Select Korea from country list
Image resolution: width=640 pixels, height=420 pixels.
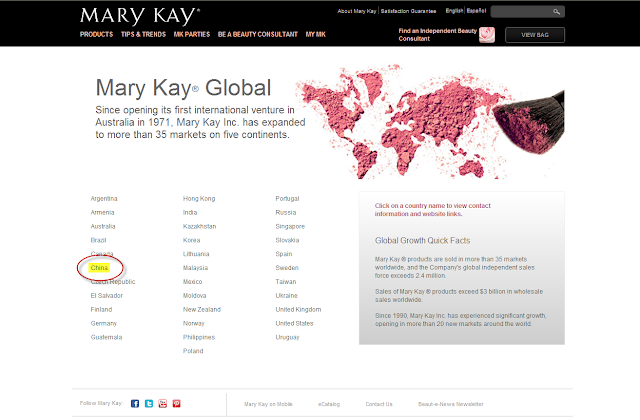(x=191, y=240)
